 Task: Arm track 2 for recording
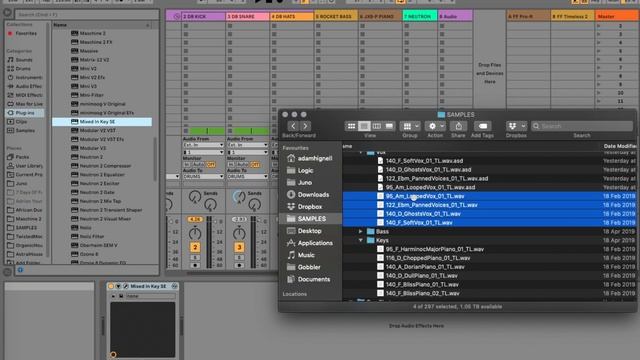[x=195, y=265]
